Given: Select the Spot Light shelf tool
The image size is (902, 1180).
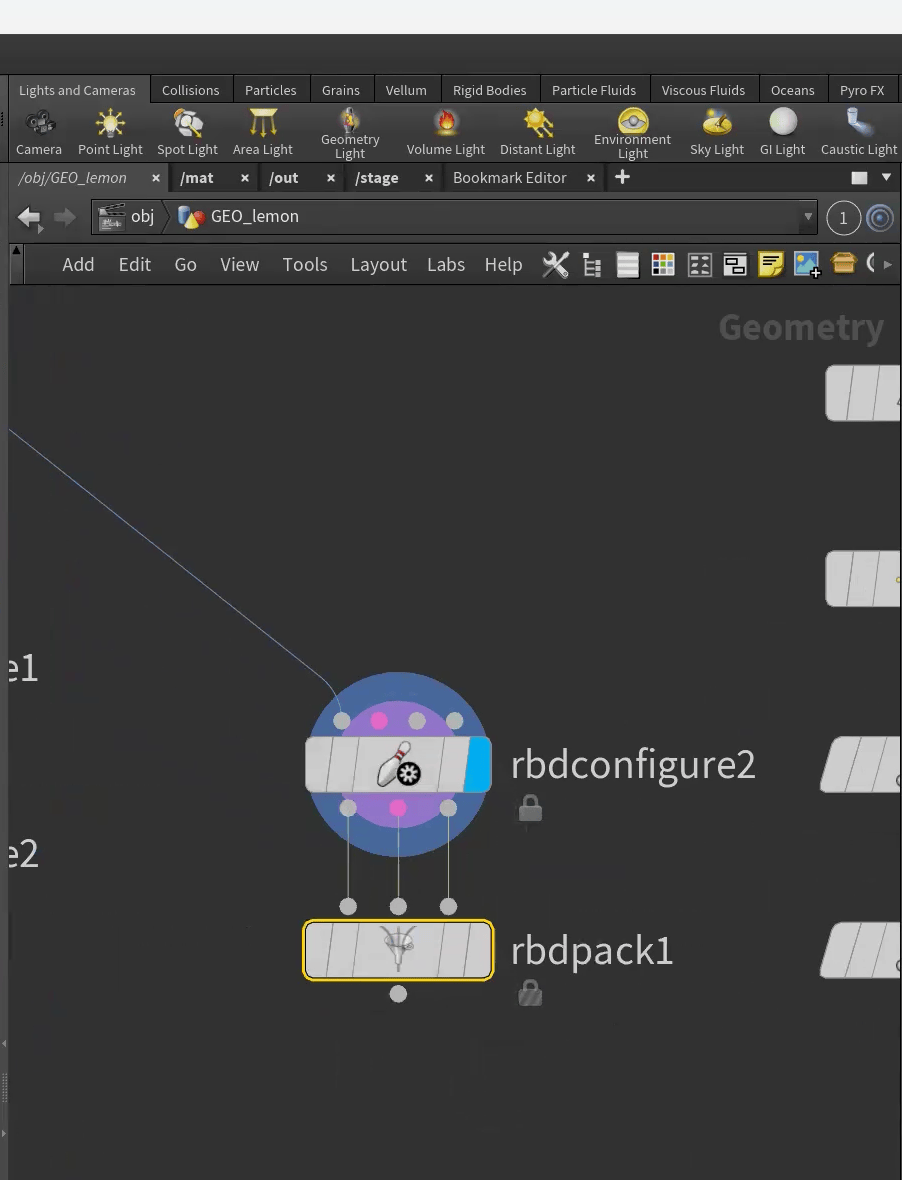Looking at the screenshot, I should point(187,133).
